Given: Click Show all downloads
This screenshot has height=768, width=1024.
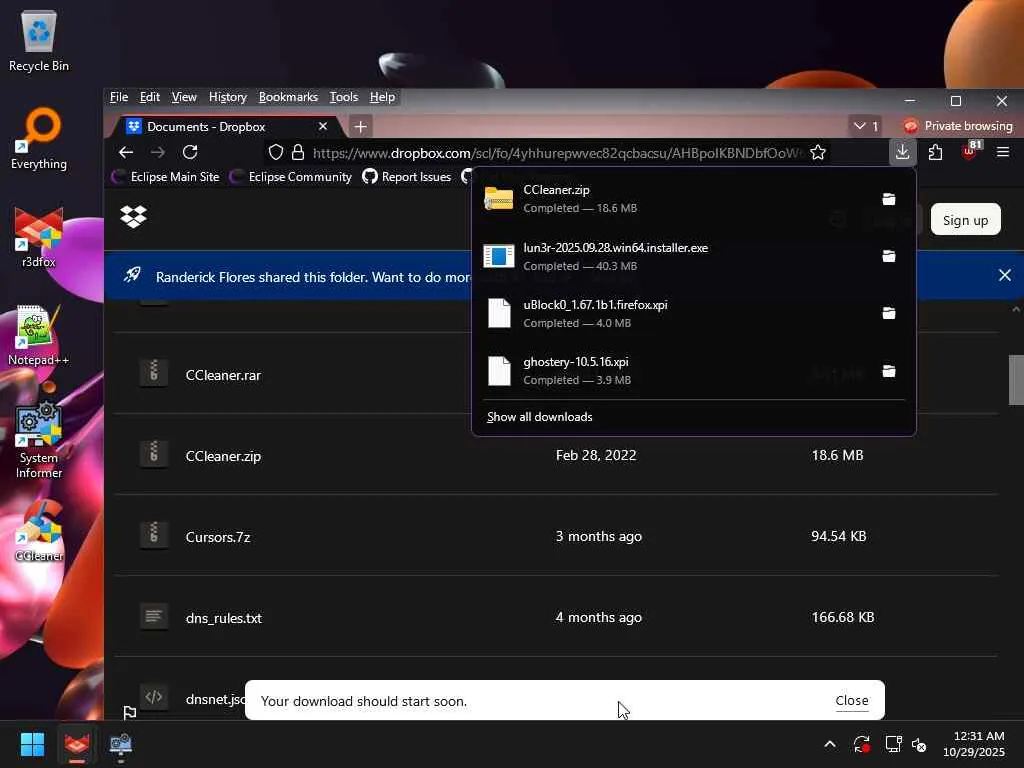Looking at the screenshot, I should click(539, 417).
